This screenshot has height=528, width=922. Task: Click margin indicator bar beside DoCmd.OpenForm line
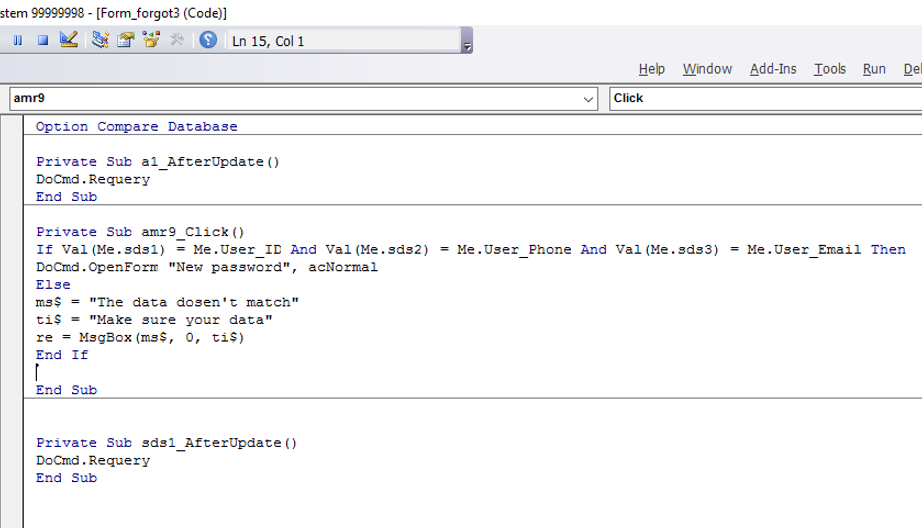tap(11, 267)
